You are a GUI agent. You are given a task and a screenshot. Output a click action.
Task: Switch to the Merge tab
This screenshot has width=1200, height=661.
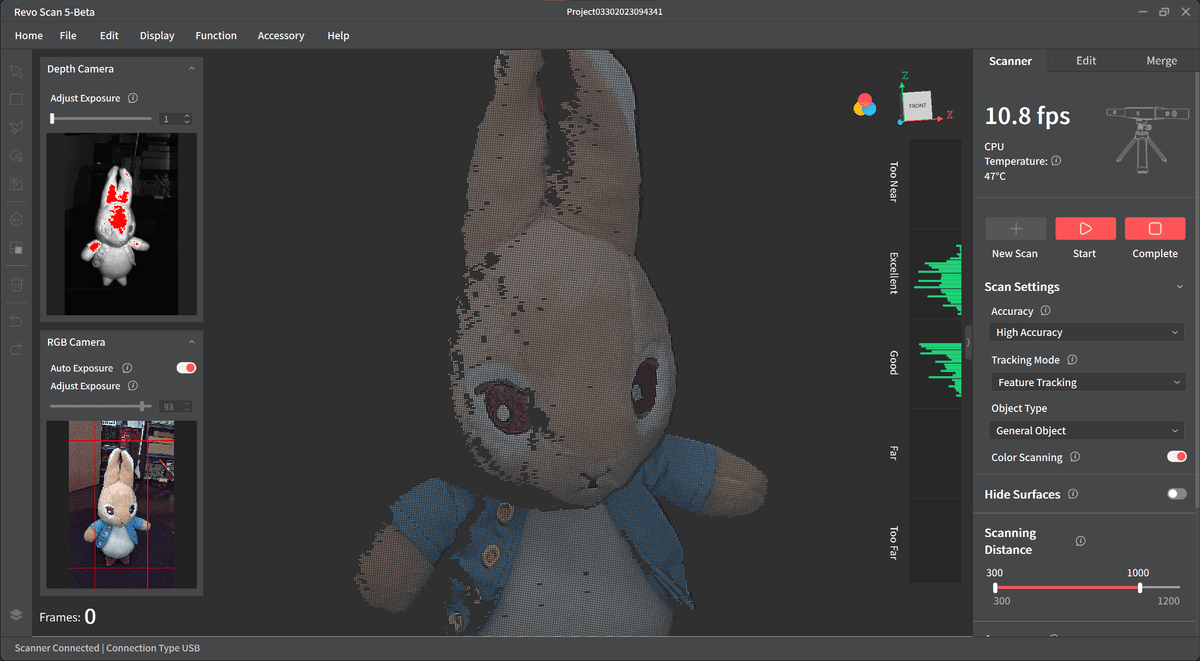coord(1161,61)
